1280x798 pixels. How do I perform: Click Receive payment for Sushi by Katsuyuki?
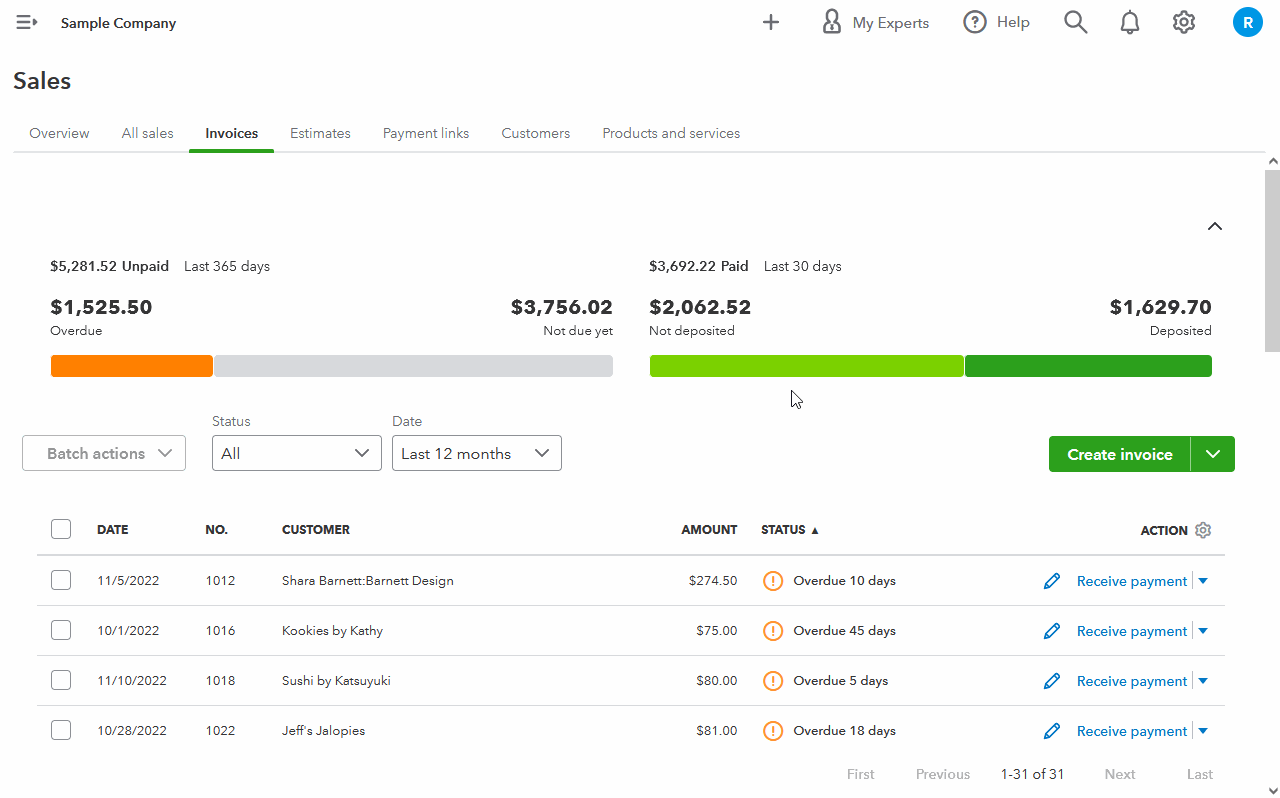(x=1131, y=681)
